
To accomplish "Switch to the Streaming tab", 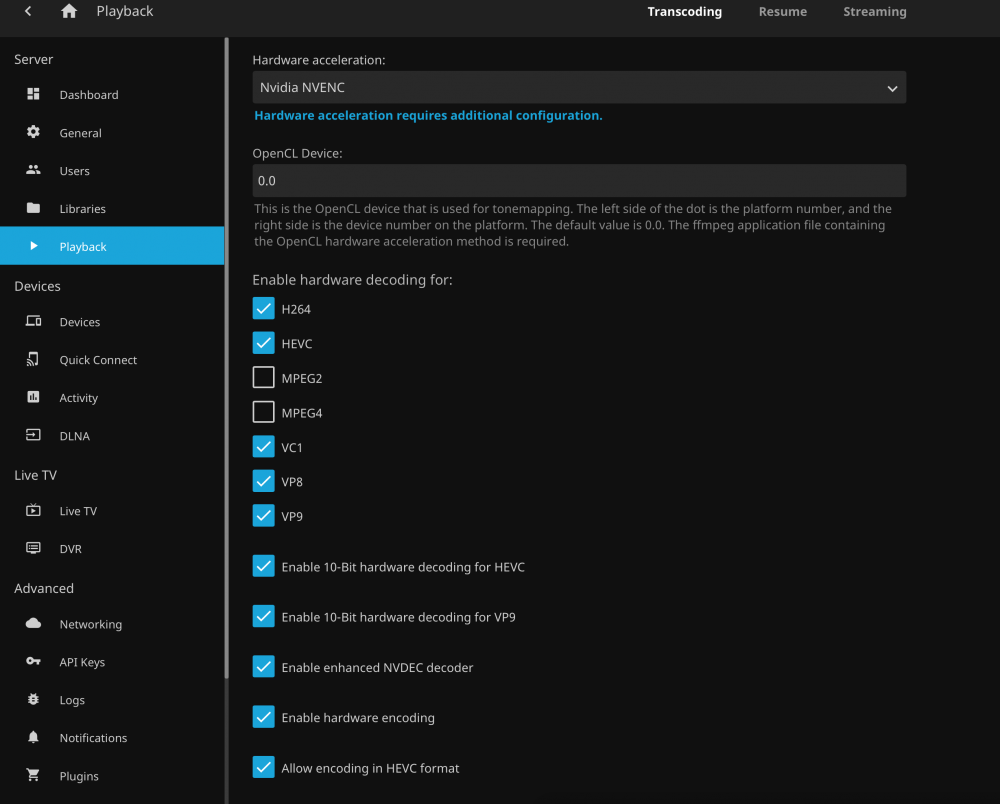I will click(x=874, y=11).
